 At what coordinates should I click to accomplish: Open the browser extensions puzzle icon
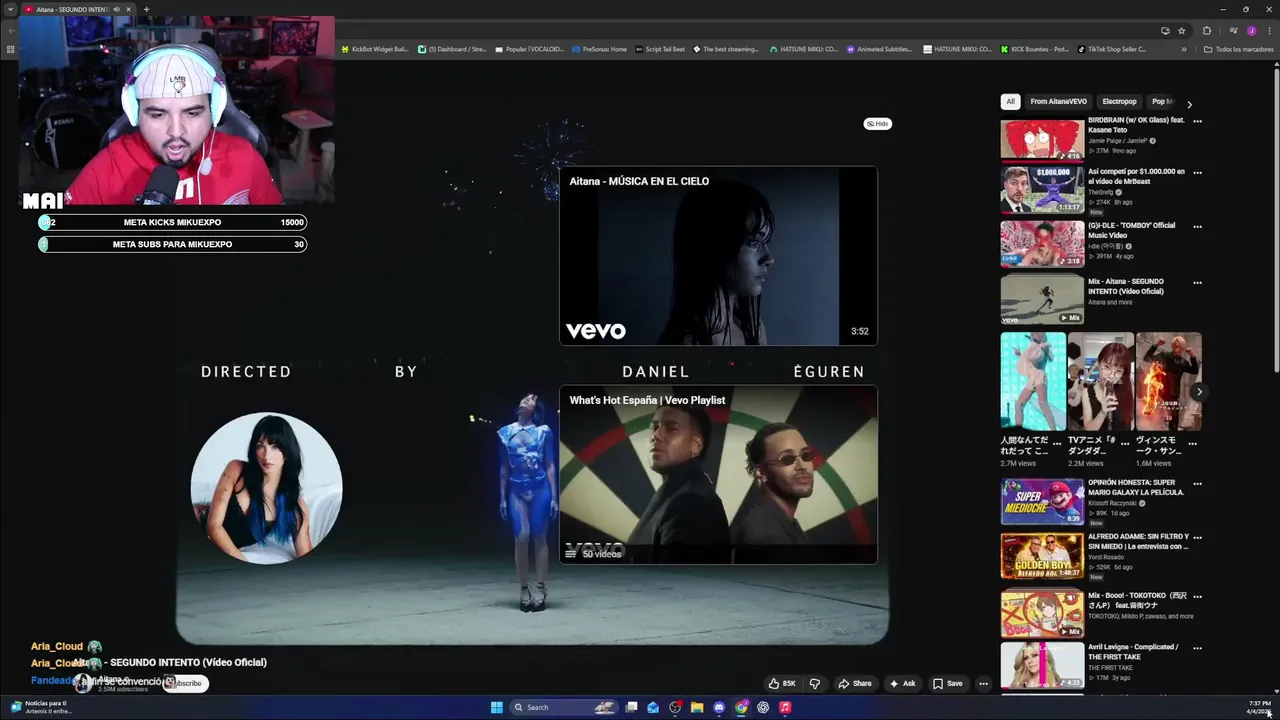click(1207, 31)
